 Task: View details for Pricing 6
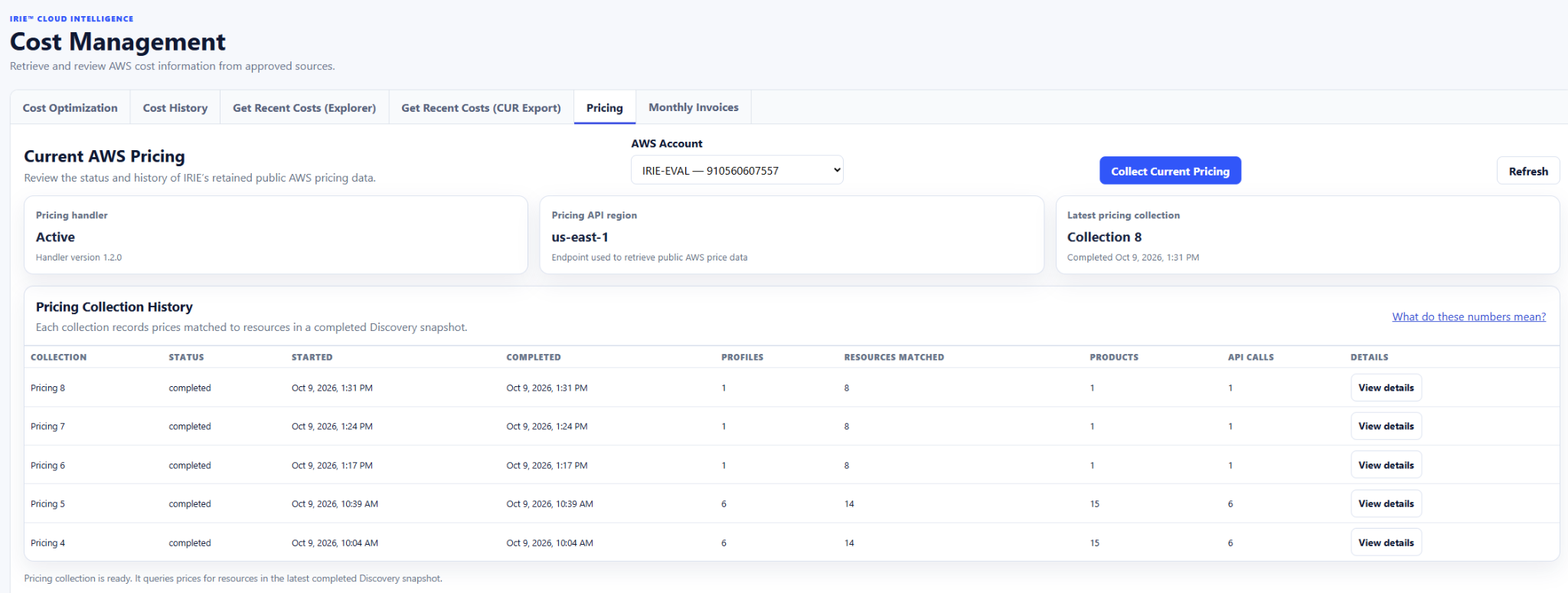pos(1386,465)
